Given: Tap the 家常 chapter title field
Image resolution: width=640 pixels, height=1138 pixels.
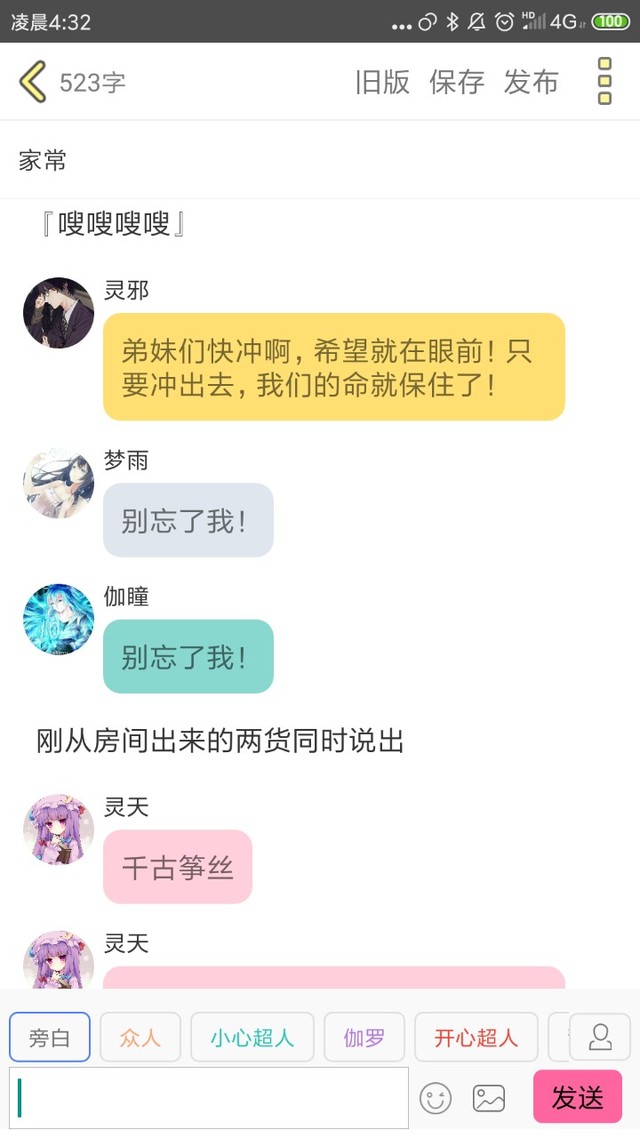Looking at the screenshot, I should tap(320, 160).
